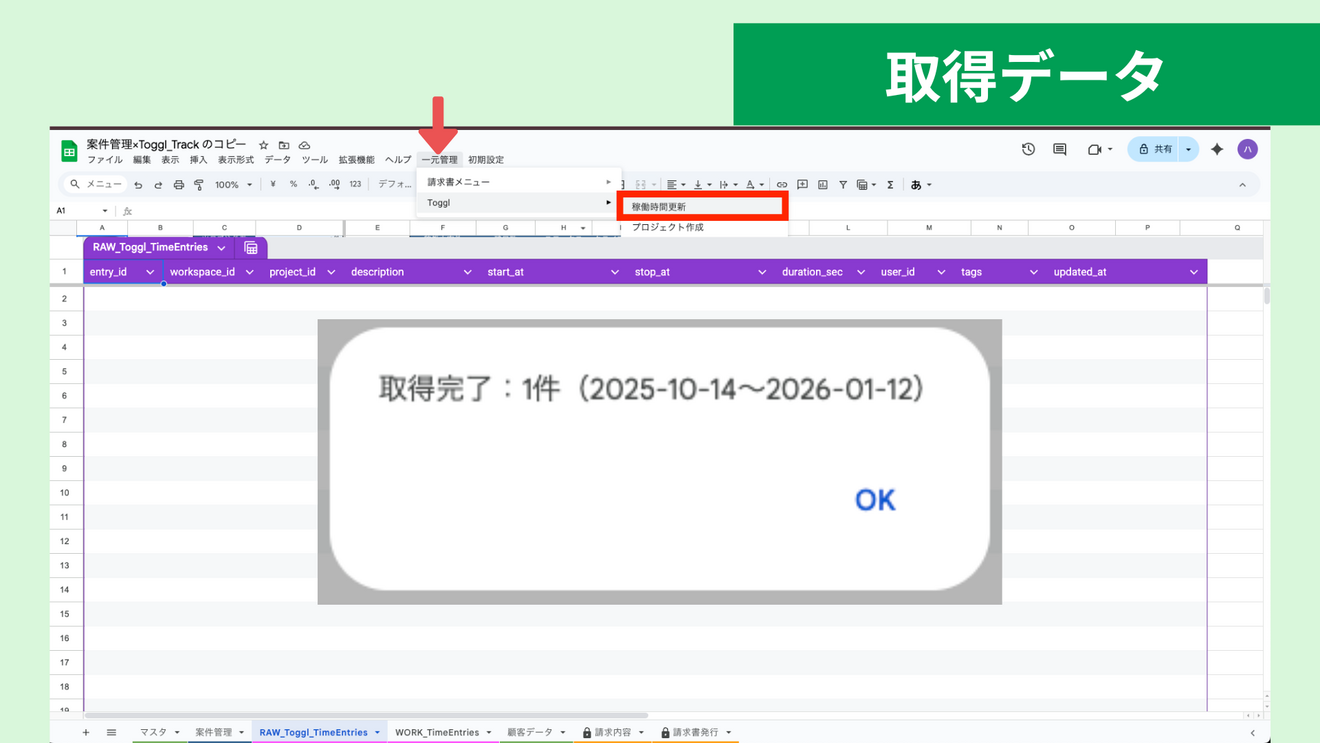1320x743 pixels.
Task: Click decrease decimal places icon
Action: (313, 184)
